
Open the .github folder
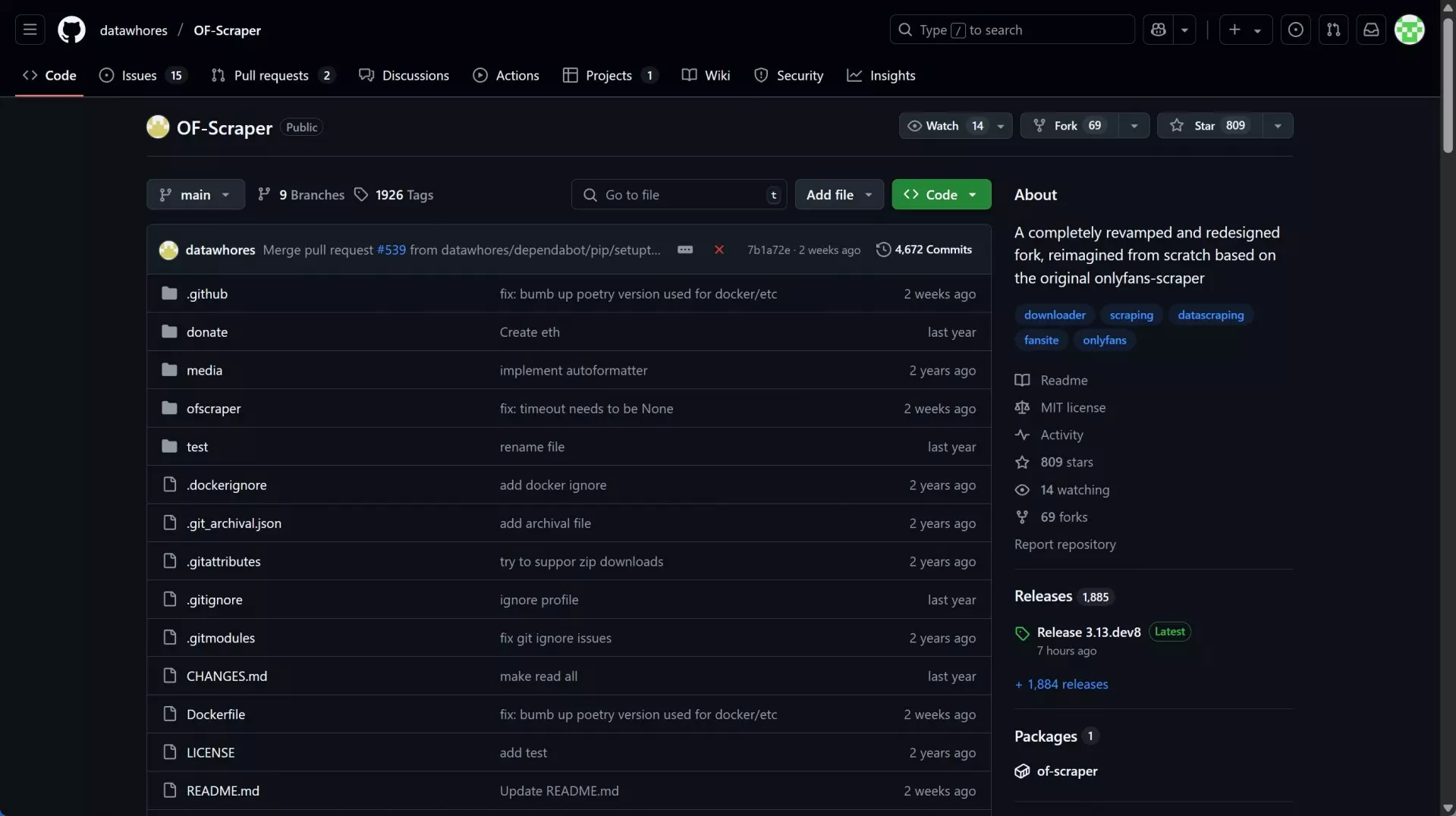pyautogui.click(x=206, y=293)
